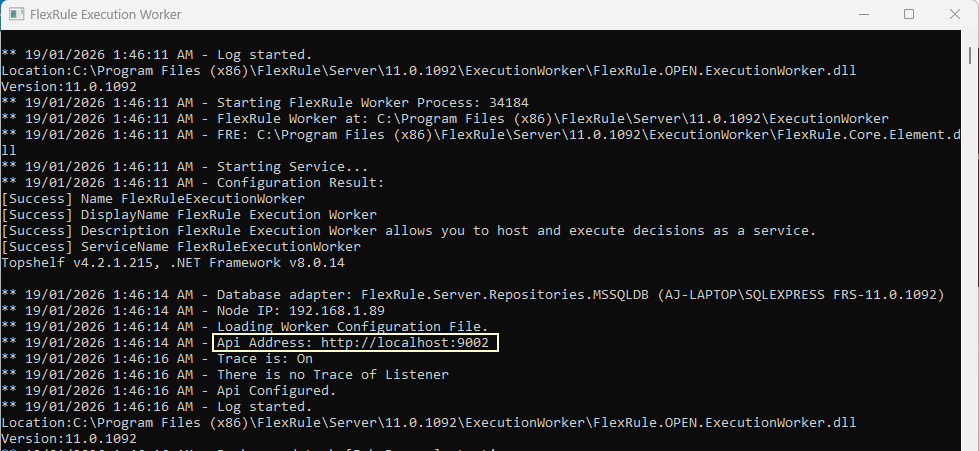Click the 'Trace is: On' log line
979x451 pixels.
[x=157, y=359]
